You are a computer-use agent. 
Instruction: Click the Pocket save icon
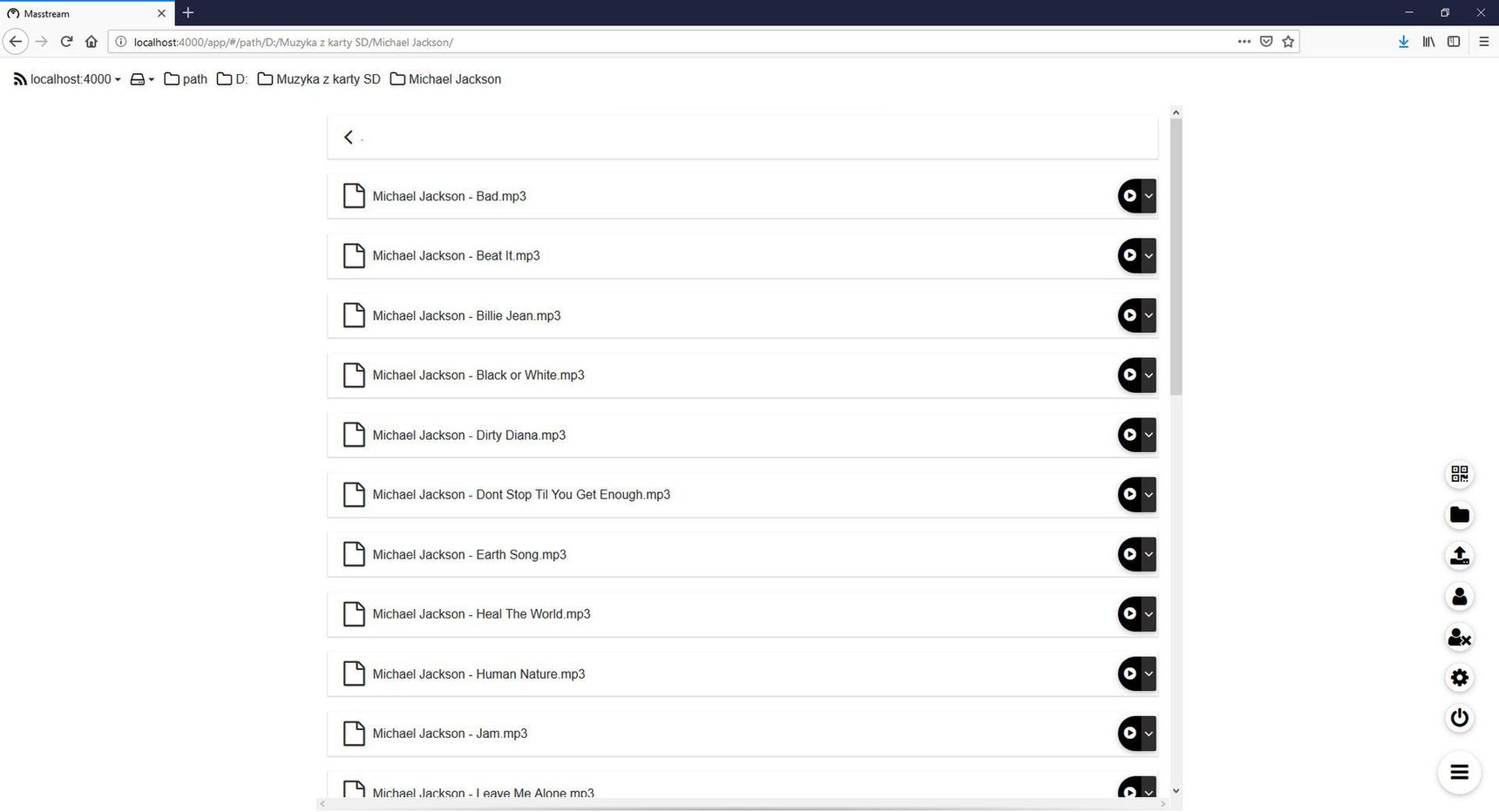pyautogui.click(x=1266, y=41)
